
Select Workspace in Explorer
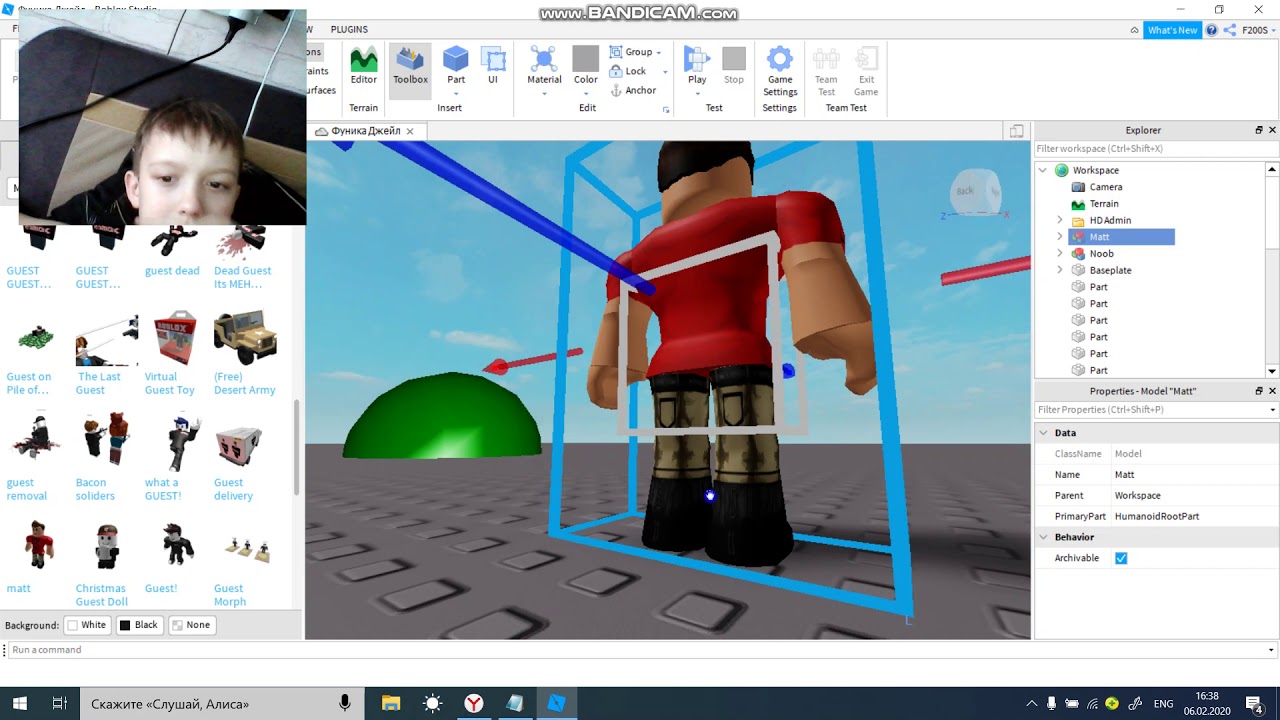coord(1096,170)
